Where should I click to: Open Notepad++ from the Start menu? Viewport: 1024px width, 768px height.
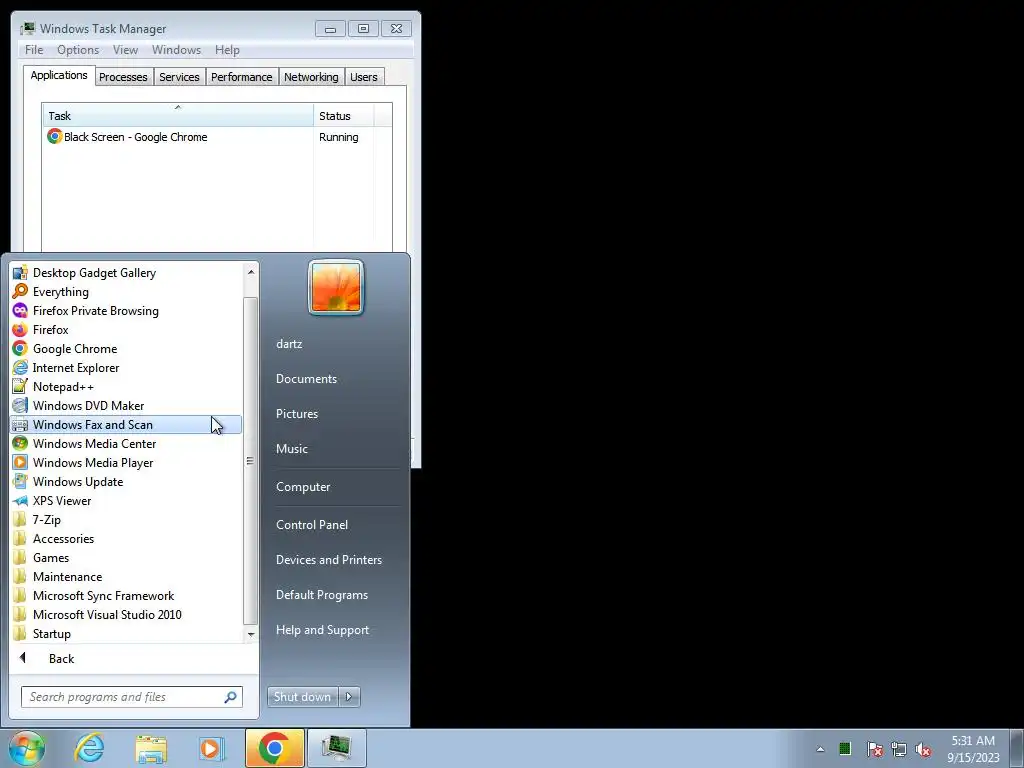(x=126, y=387)
